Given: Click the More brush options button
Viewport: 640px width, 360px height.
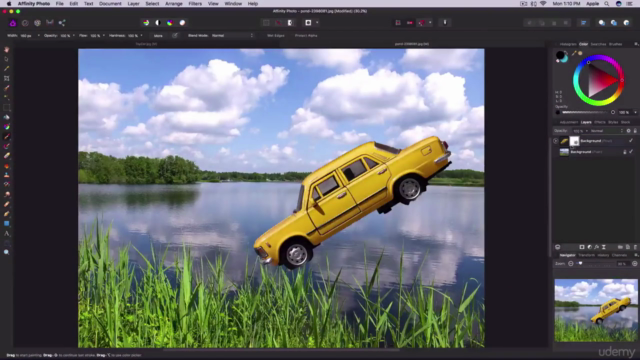Looking at the screenshot, I should pos(158,36).
